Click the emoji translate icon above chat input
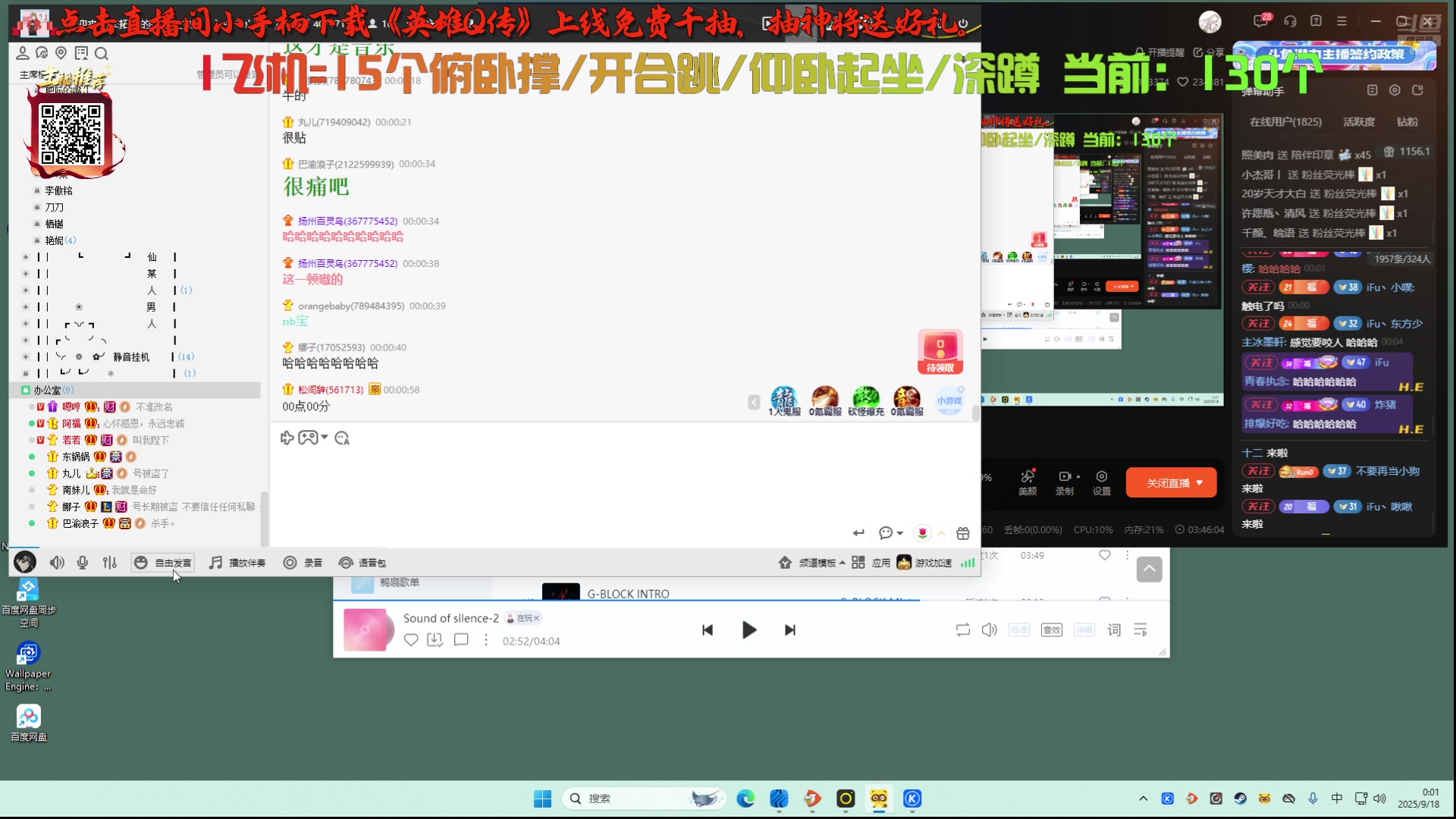Viewport: 1456px width, 819px height. click(342, 438)
